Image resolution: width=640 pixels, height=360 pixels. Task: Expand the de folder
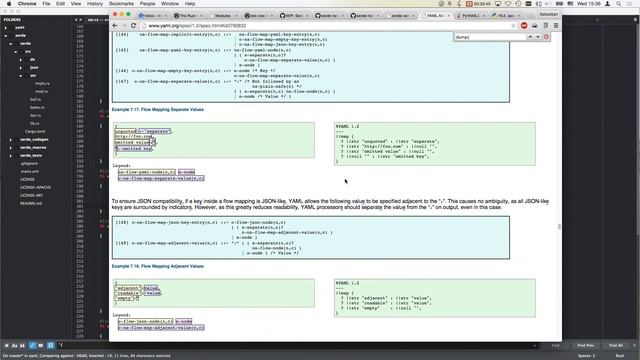tap(21, 60)
